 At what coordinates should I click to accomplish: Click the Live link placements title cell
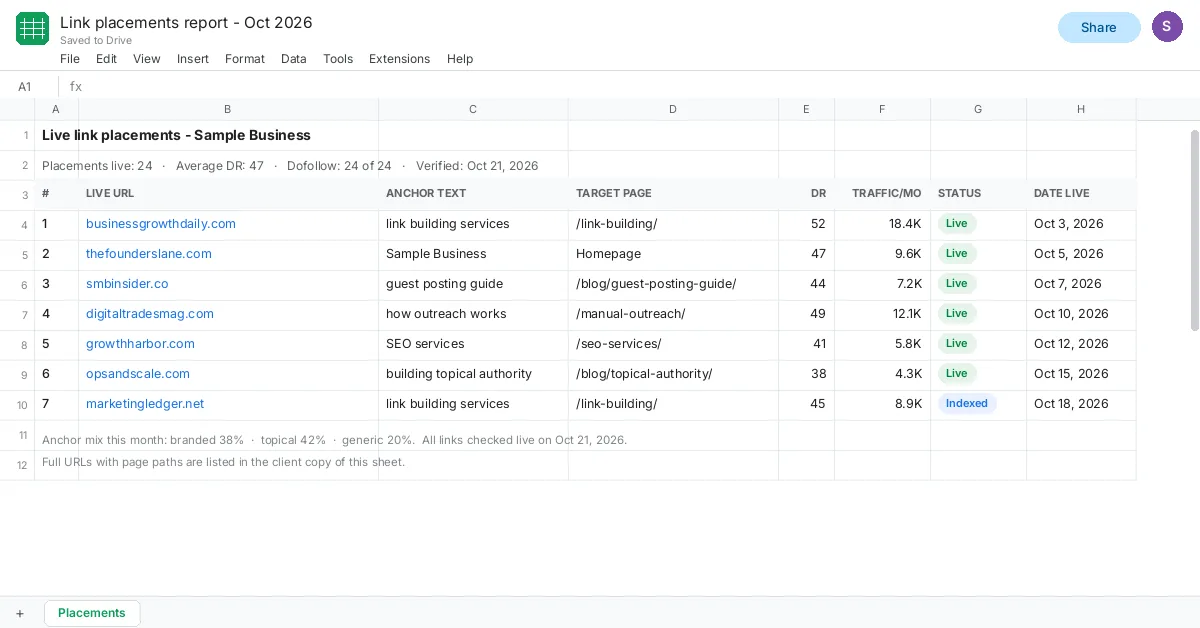[x=176, y=135]
